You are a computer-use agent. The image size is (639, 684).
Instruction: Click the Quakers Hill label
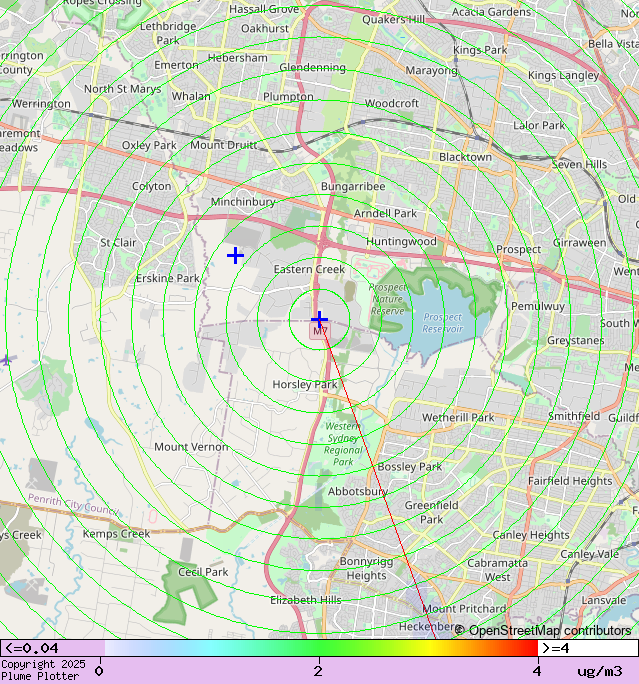(393, 20)
